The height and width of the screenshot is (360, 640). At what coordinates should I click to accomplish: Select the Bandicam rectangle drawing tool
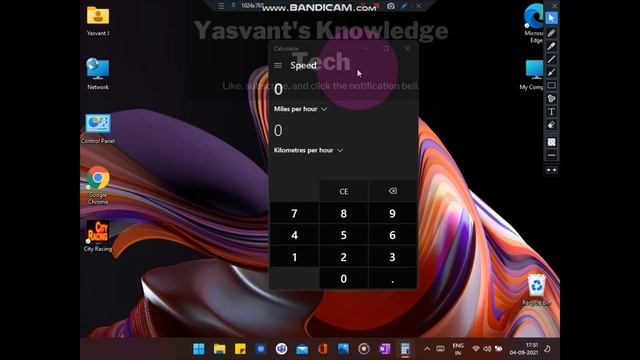tap(551, 85)
